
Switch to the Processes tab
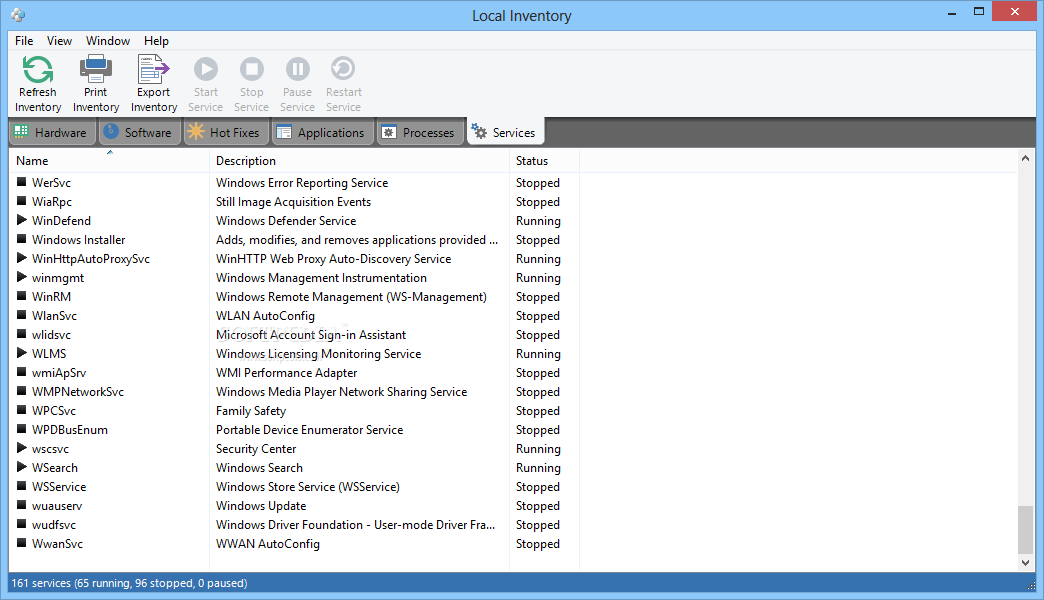click(x=419, y=132)
